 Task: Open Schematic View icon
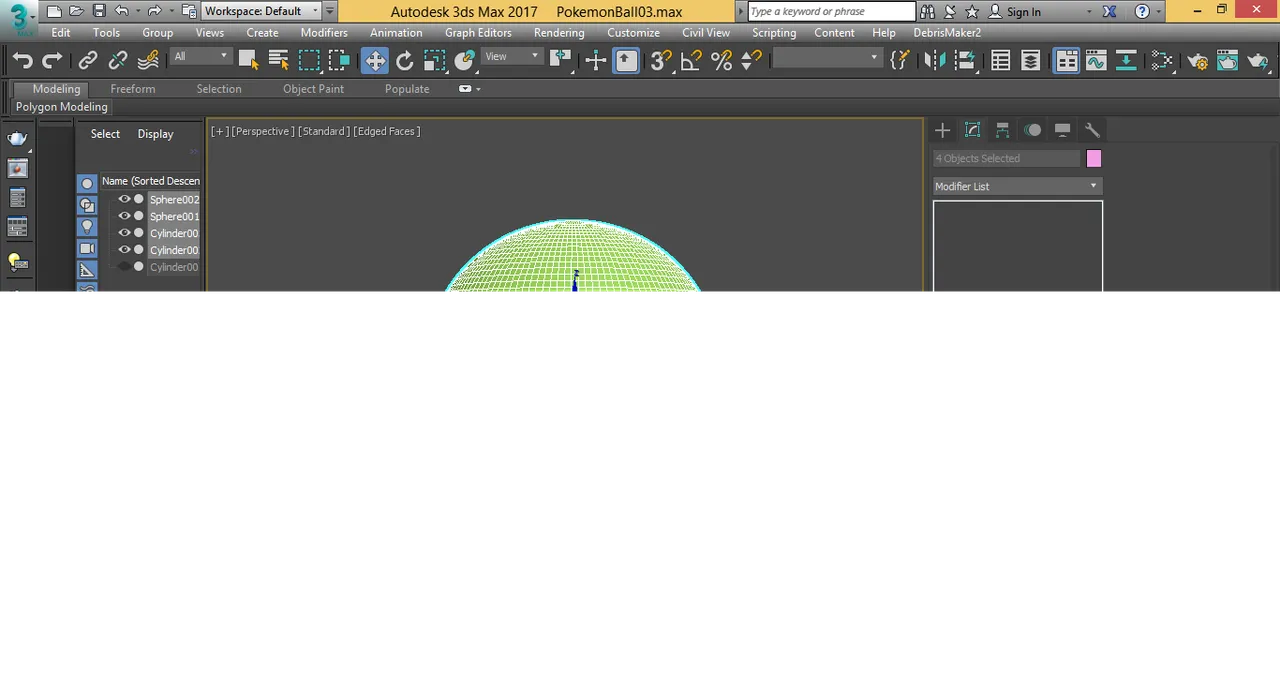1127,61
